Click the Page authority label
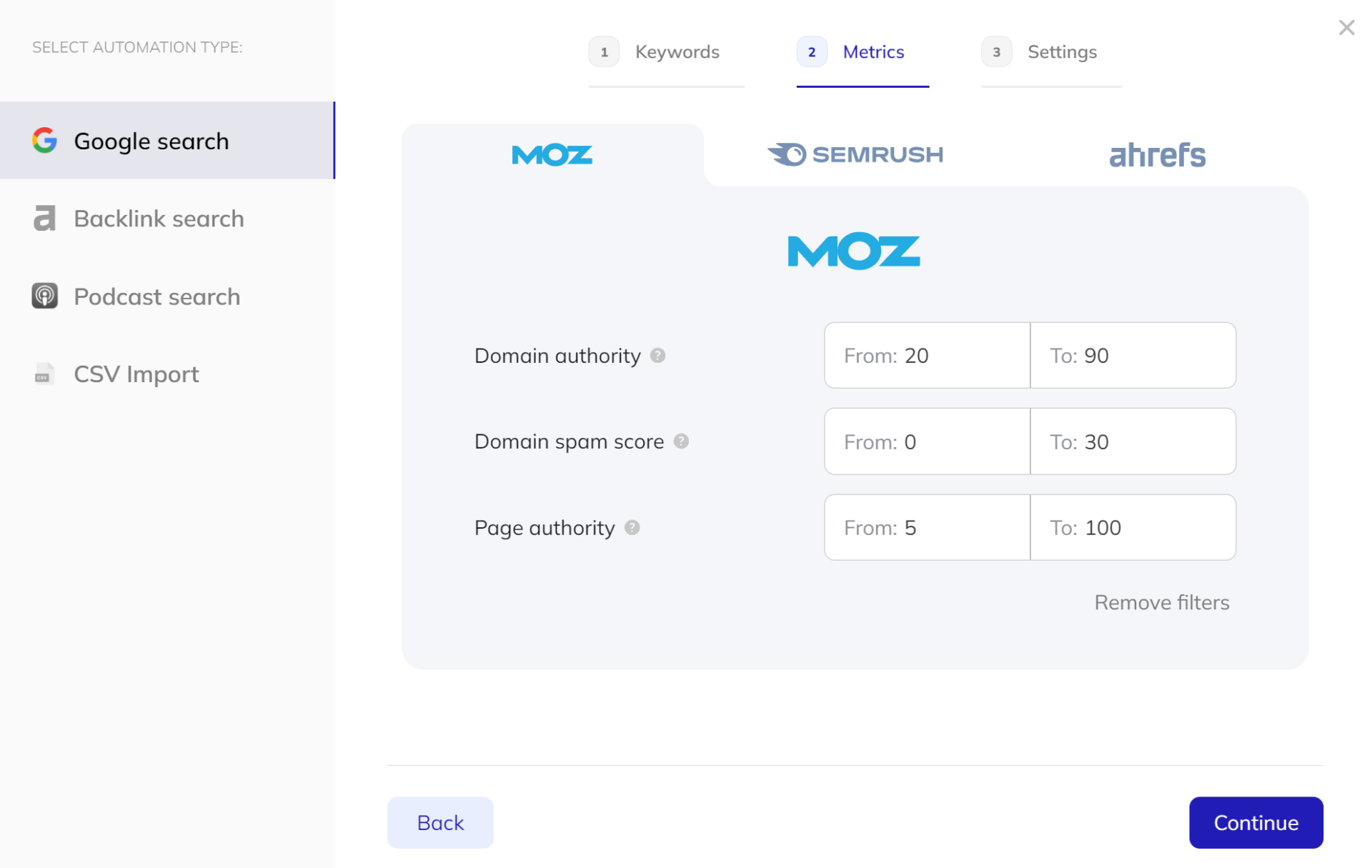 (x=545, y=528)
